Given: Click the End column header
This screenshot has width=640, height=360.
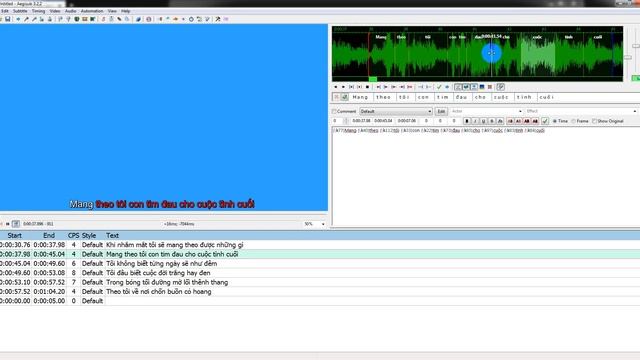Looking at the screenshot, I should pos(49,236).
